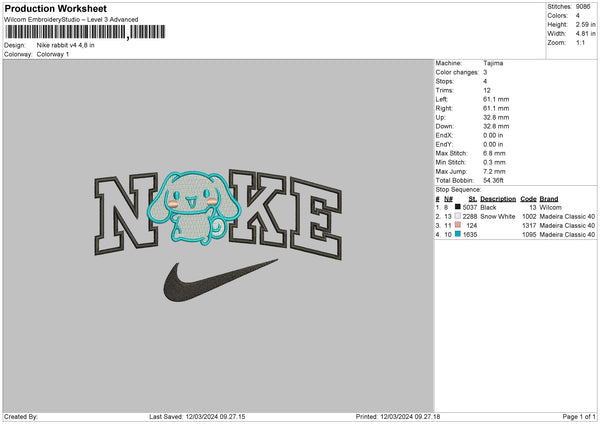The width and height of the screenshot is (600, 424).
Task: Click the Wilcom brand entry
Action: pos(550,207)
